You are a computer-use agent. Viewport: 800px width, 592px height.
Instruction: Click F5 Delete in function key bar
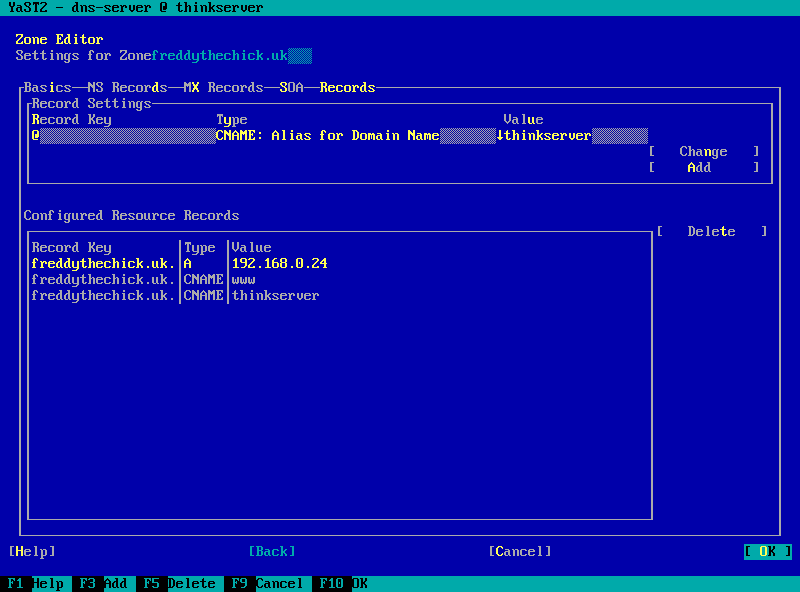(x=179, y=583)
